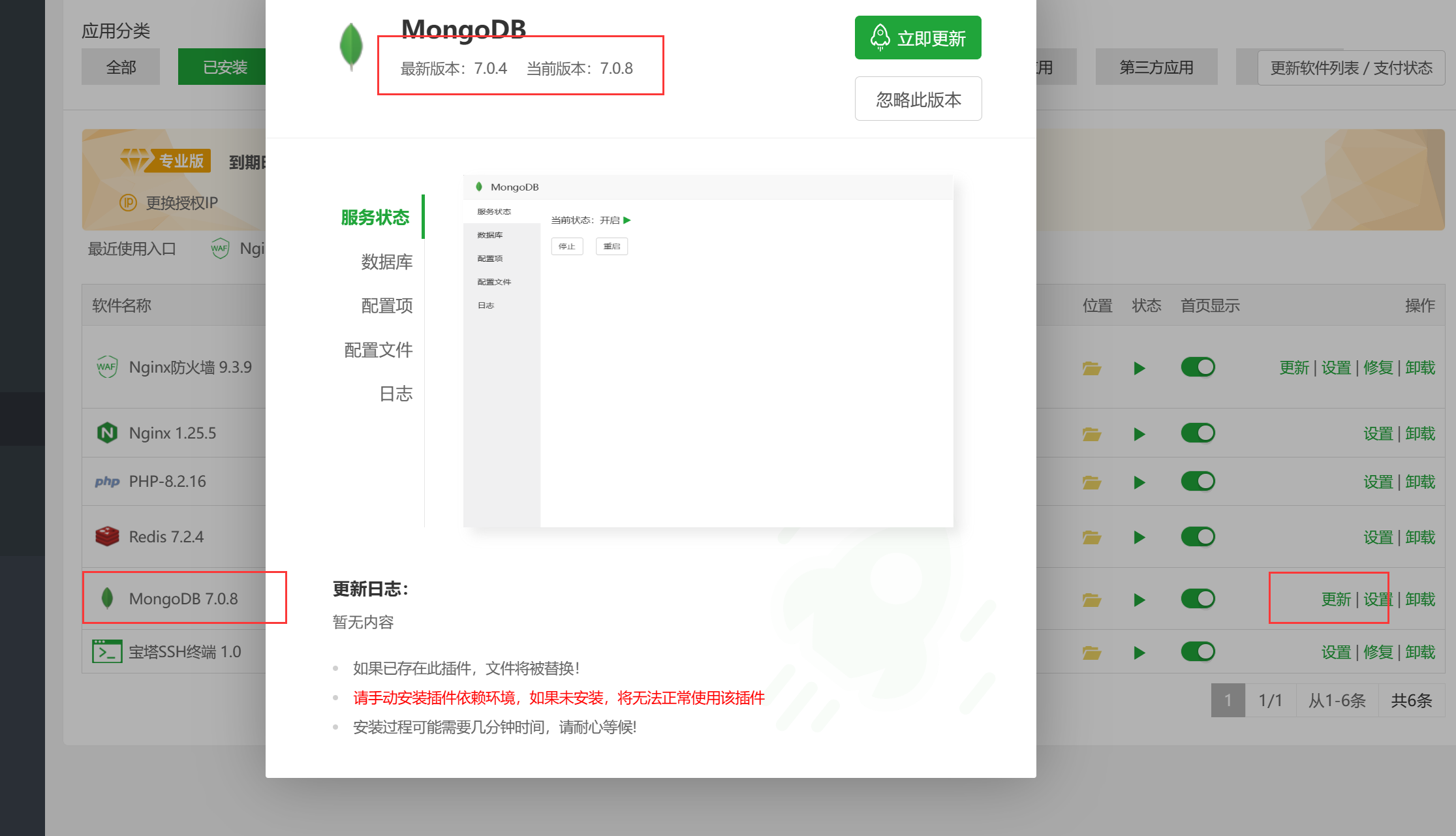1456x836 pixels.
Task: Click the PHP-8.2.16 logo icon
Action: [x=107, y=482]
